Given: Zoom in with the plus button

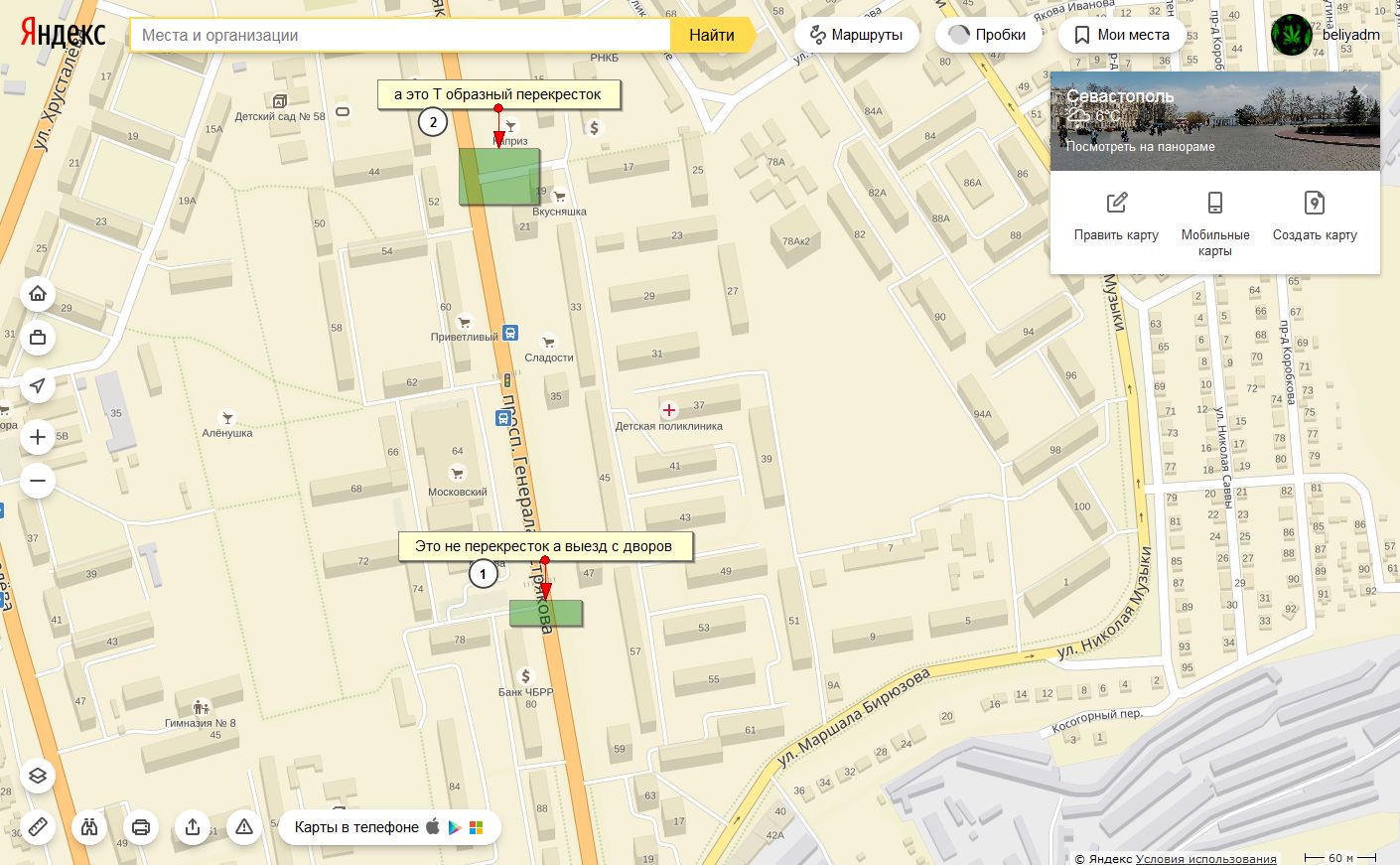Looking at the screenshot, I should pyautogui.click(x=38, y=437).
